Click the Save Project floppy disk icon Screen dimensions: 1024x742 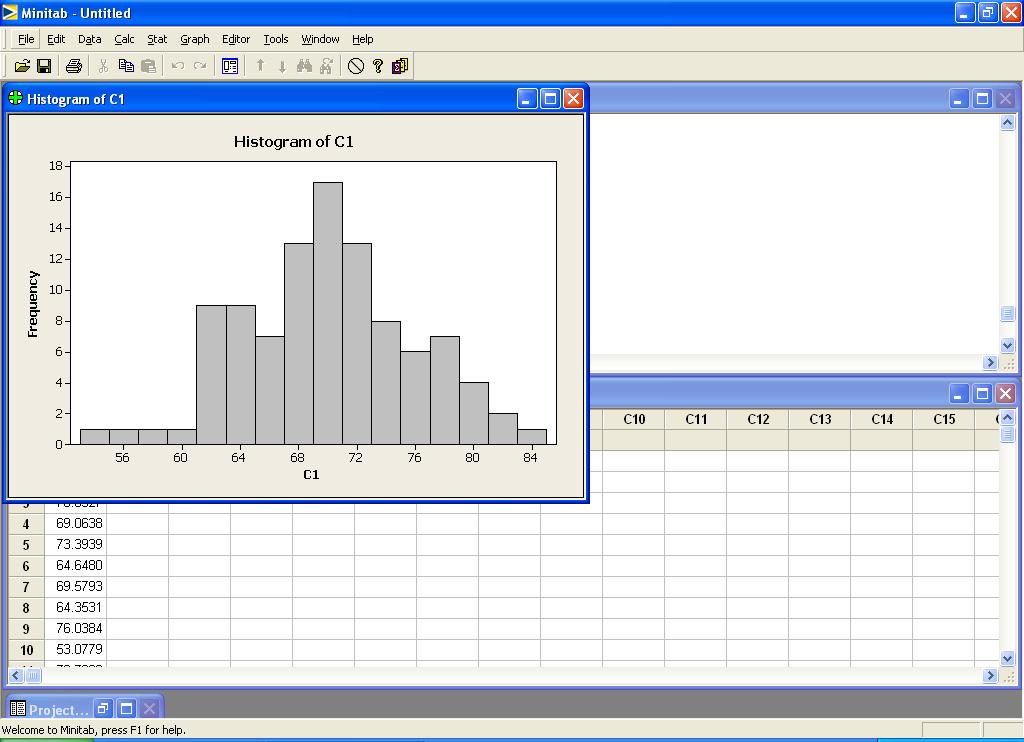point(44,66)
